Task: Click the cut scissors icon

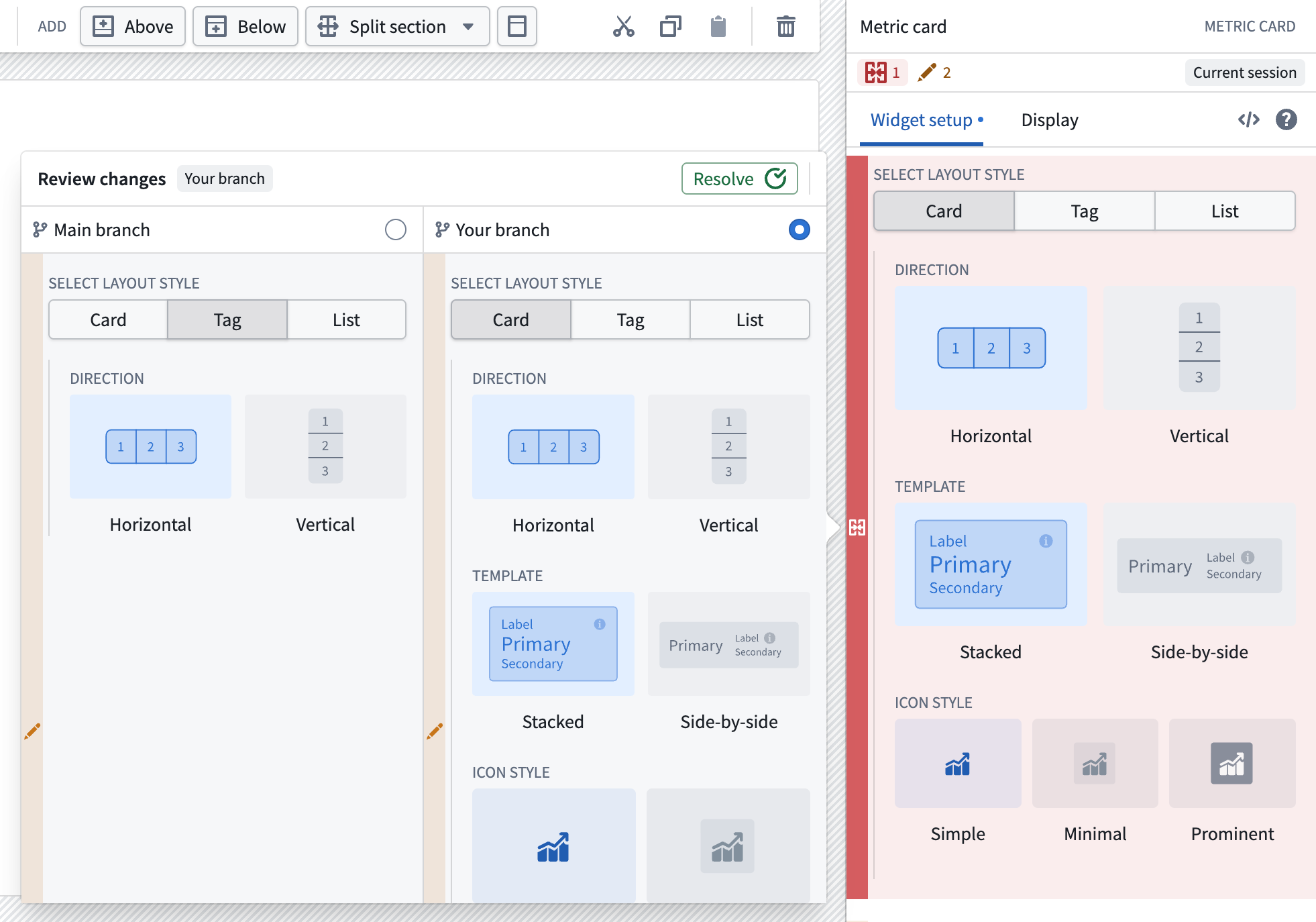Action: (x=623, y=27)
